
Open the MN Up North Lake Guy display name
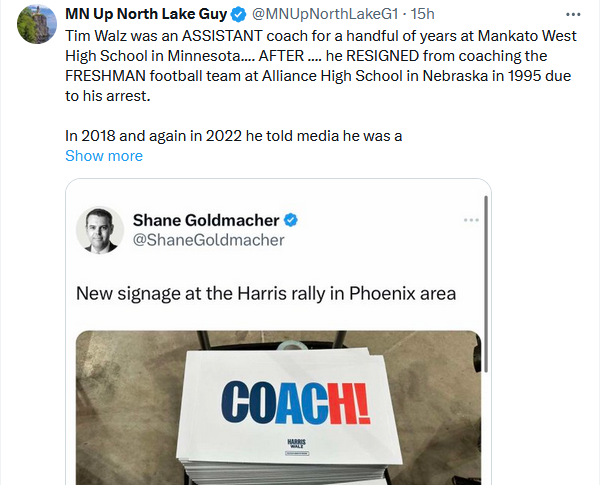[146, 15]
